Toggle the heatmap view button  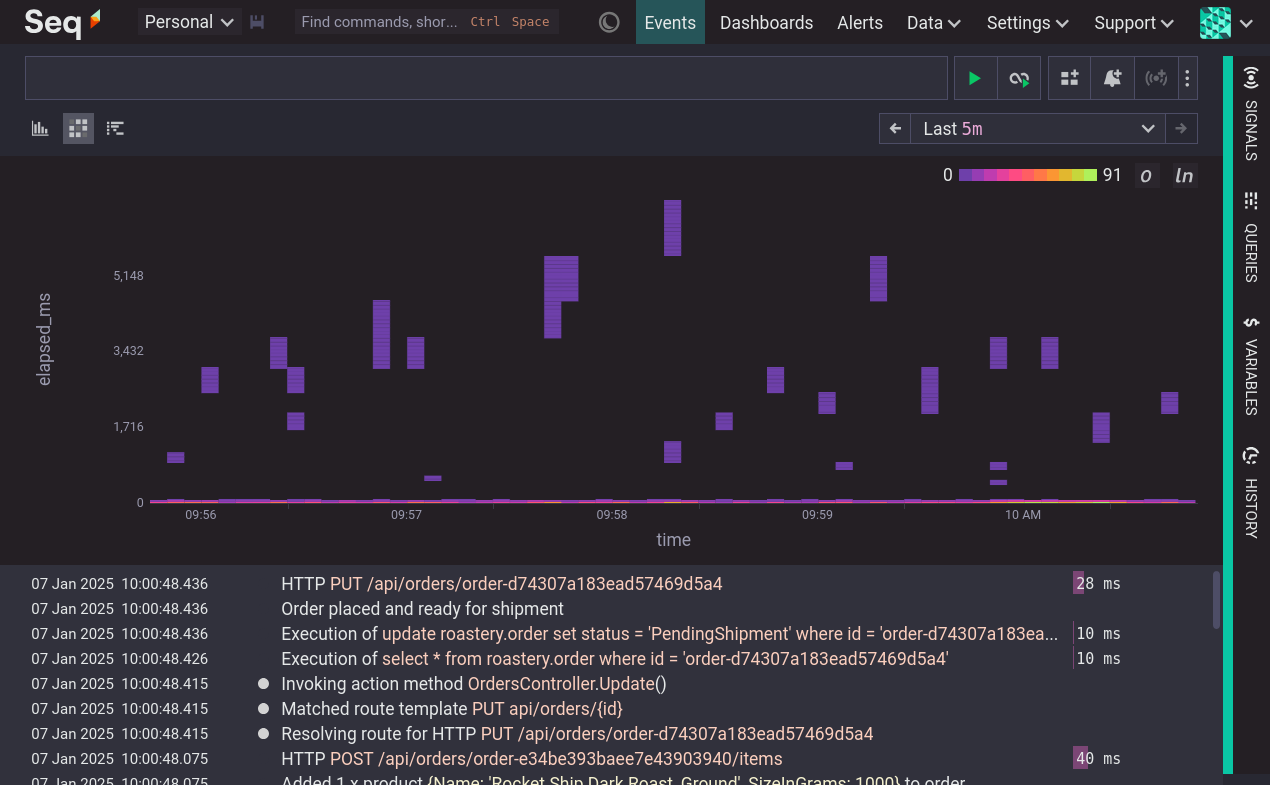(x=78, y=128)
